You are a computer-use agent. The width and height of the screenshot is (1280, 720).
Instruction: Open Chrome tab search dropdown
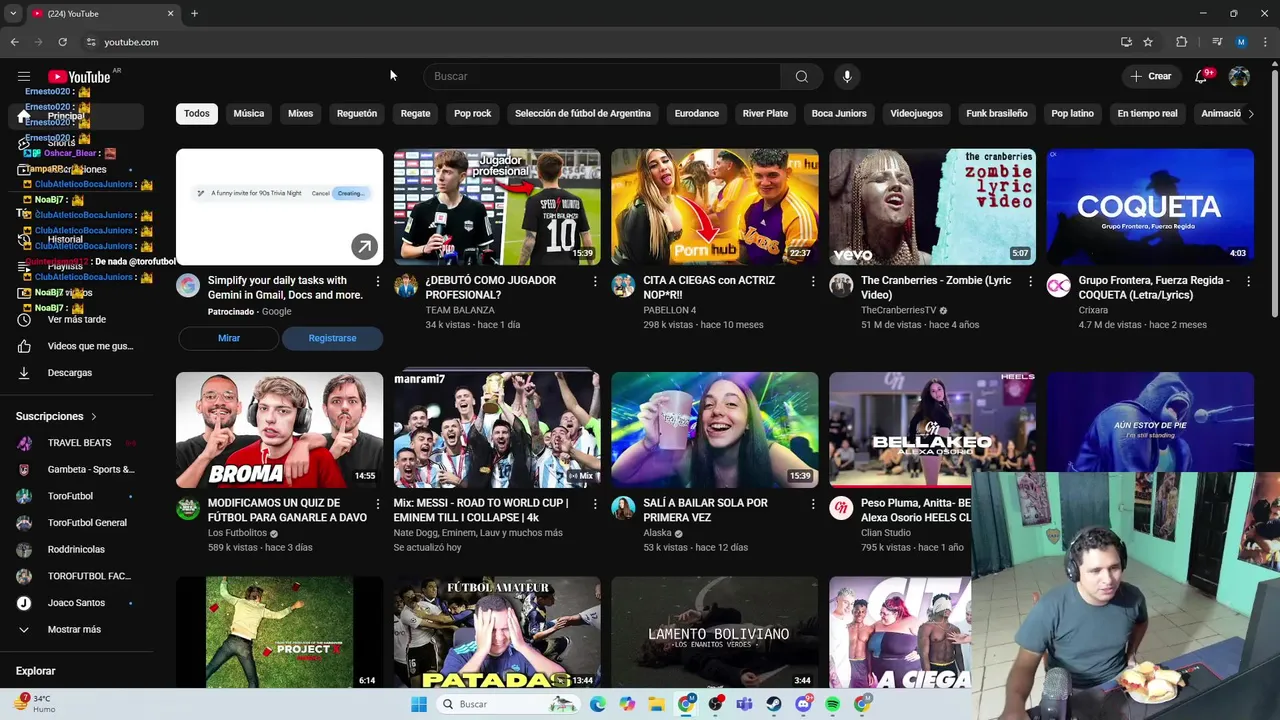pos(13,13)
